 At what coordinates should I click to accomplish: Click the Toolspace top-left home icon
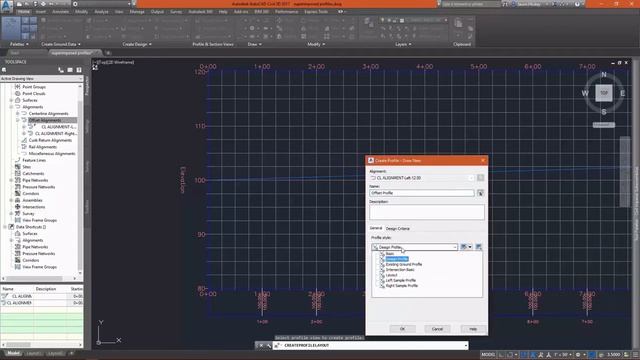click(x=4, y=70)
